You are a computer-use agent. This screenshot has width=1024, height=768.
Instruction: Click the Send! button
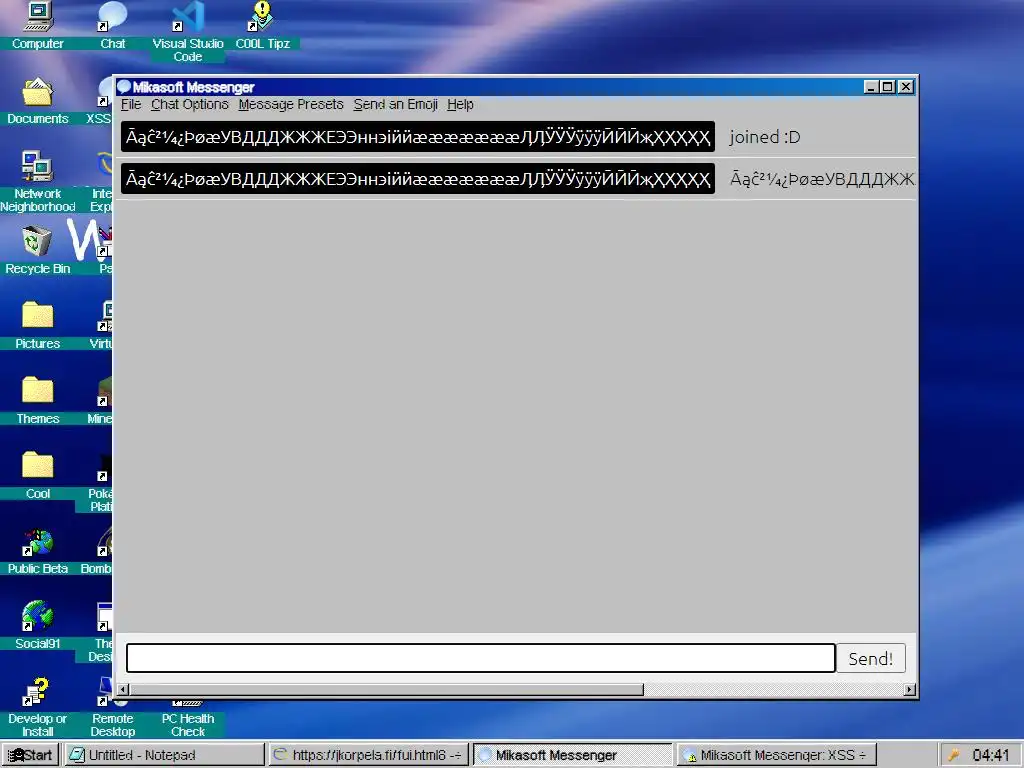coord(871,658)
